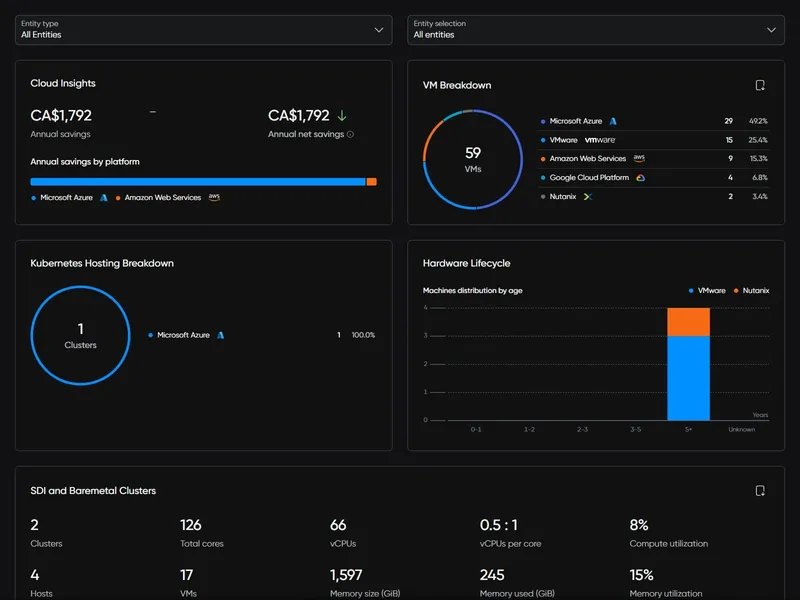Click the 1 Clusters ring chart

click(x=81, y=335)
